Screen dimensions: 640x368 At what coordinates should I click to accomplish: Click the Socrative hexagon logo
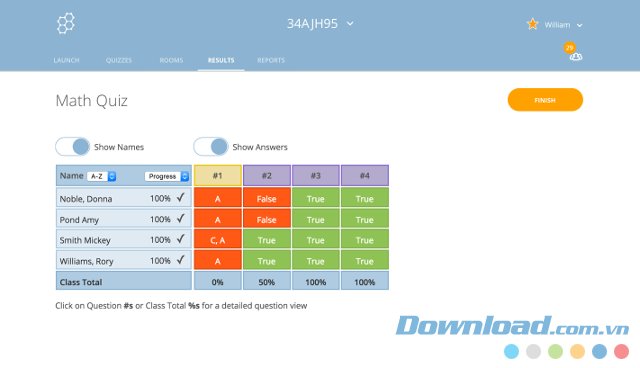coord(66,23)
